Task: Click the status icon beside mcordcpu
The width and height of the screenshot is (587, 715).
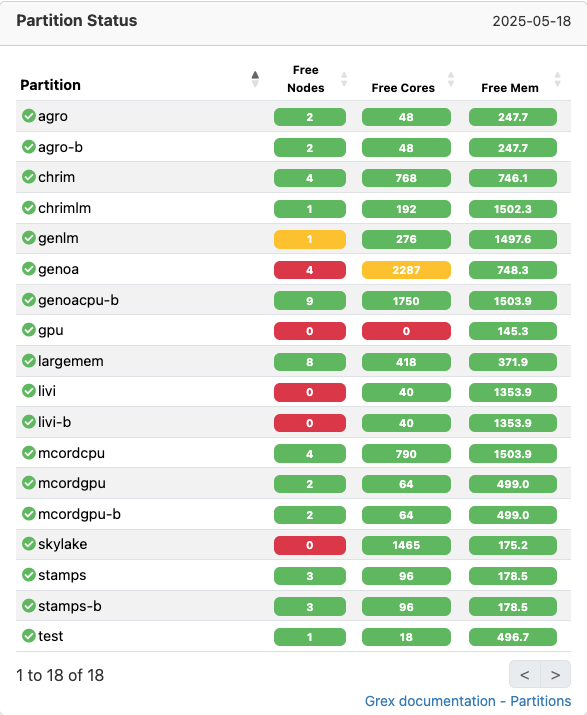Action: click(29, 453)
